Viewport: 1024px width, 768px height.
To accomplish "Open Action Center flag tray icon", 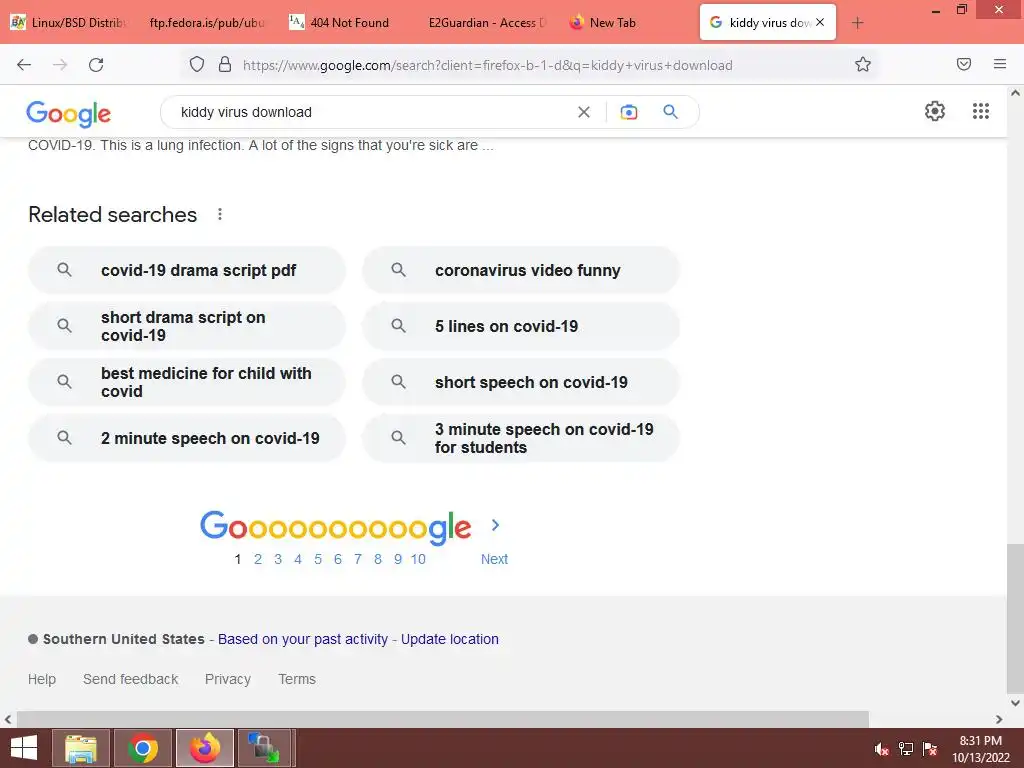I will [x=930, y=749].
